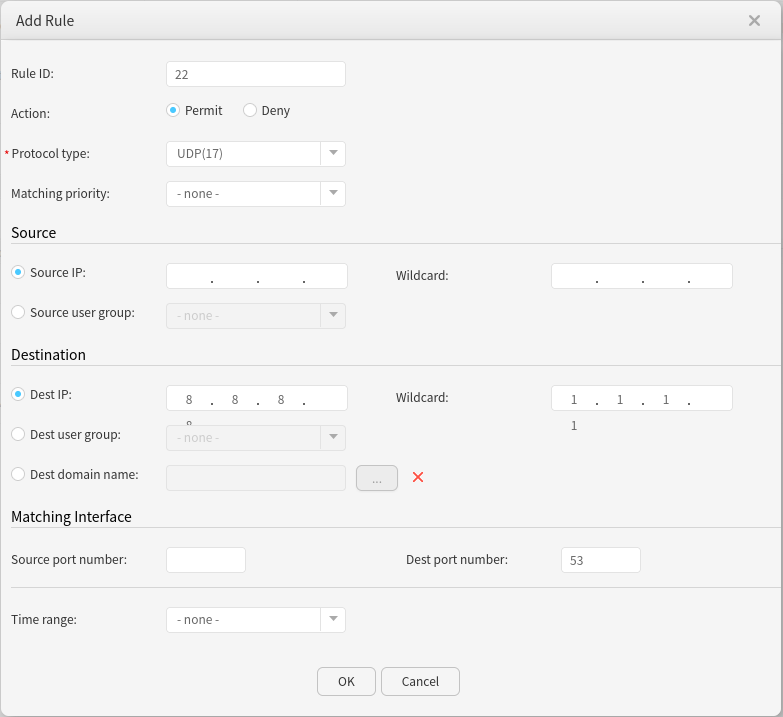Select the Dest user group radio option
Image resolution: width=783 pixels, height=717 pixels.
pyautogui.click(x=18, y=434)
